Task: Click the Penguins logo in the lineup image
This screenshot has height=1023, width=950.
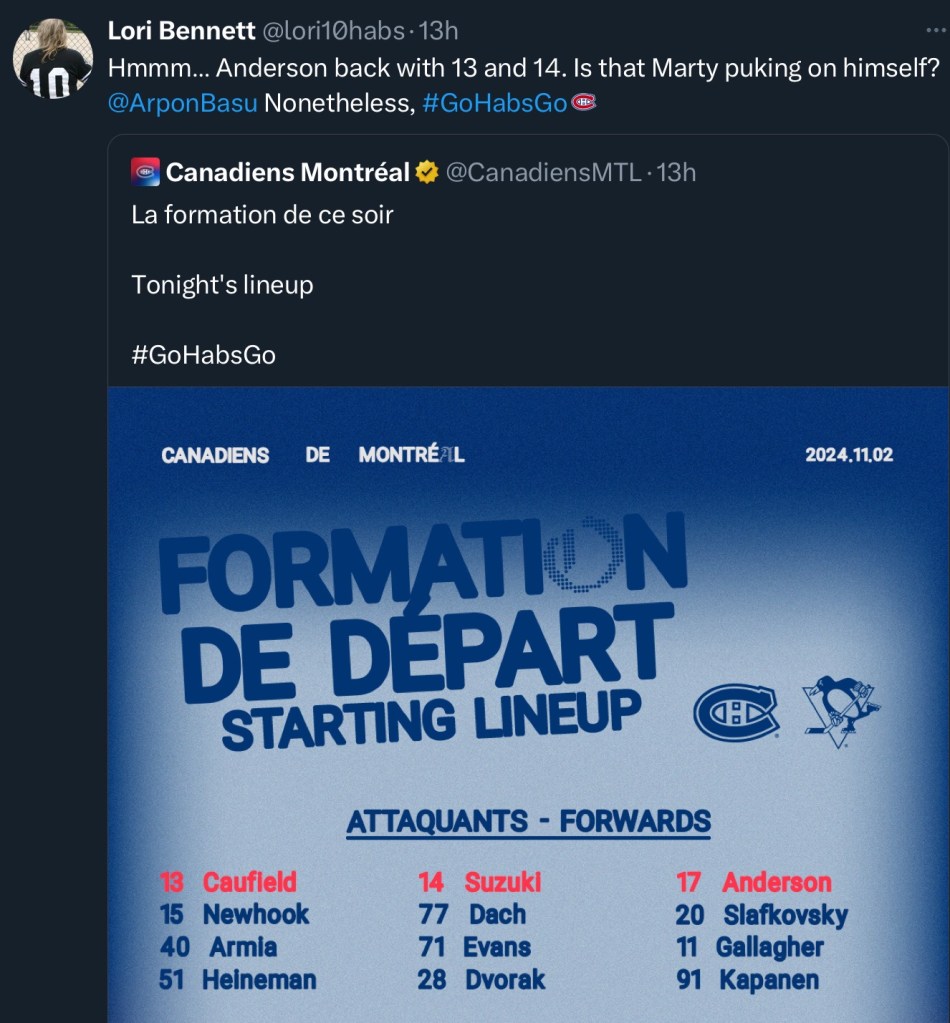Action: [x=840, y=710]
